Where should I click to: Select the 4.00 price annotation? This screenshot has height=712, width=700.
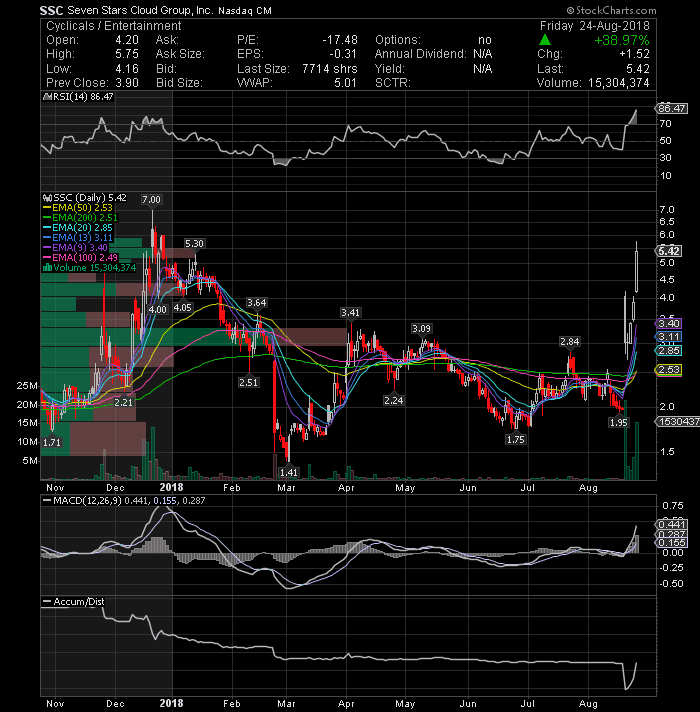click(158, 310)
